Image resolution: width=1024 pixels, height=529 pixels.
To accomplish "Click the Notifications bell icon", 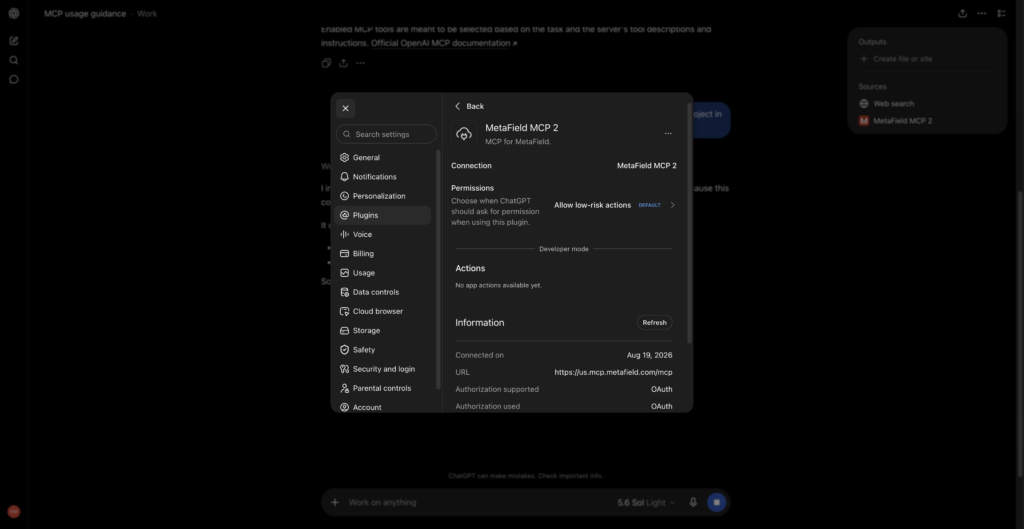I will tap(345, 176).
